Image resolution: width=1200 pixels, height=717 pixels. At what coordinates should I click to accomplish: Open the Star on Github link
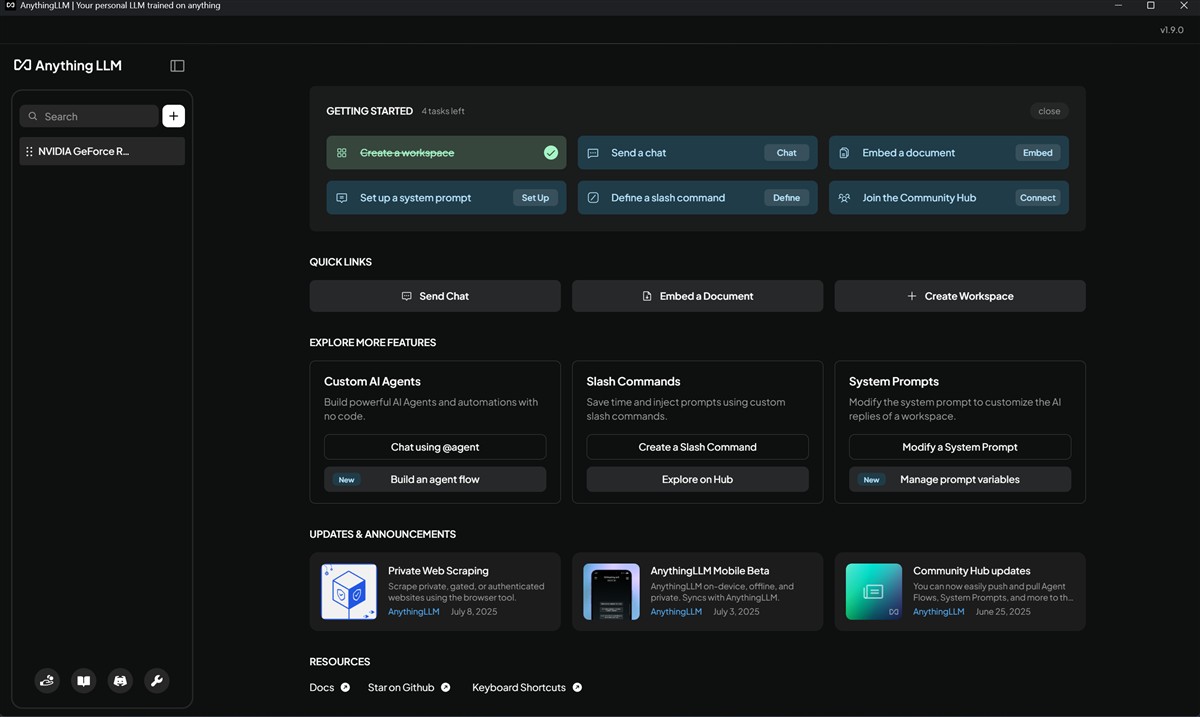pyautogui.click(x=401, y=687)
